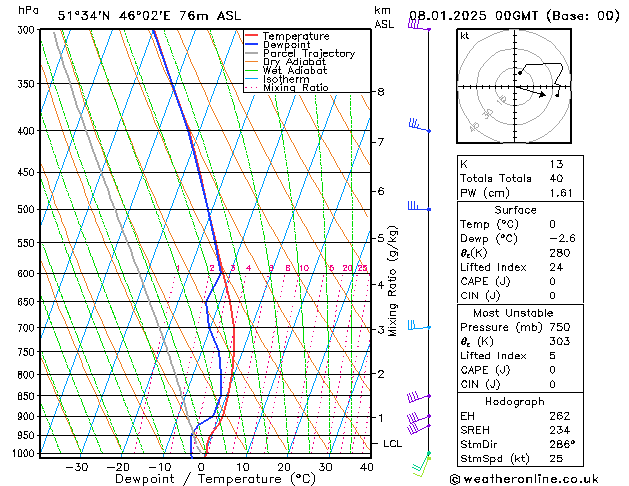Select the Mixing Ratio legend entry

point(295,88)
